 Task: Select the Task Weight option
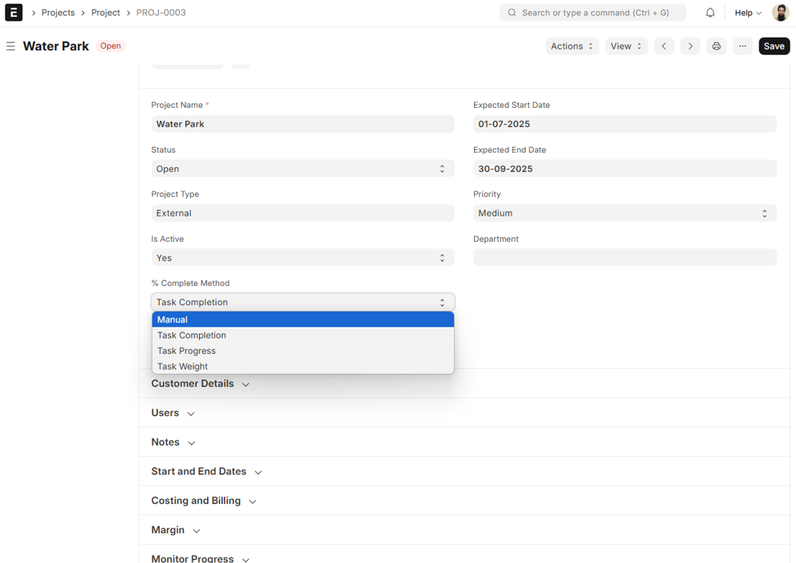point(302,366)
